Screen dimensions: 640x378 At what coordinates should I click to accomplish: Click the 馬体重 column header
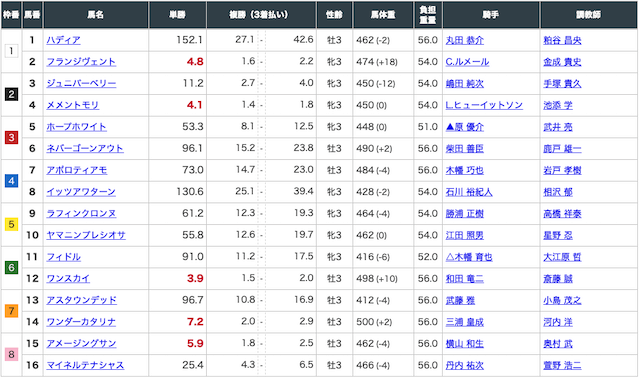383,15
